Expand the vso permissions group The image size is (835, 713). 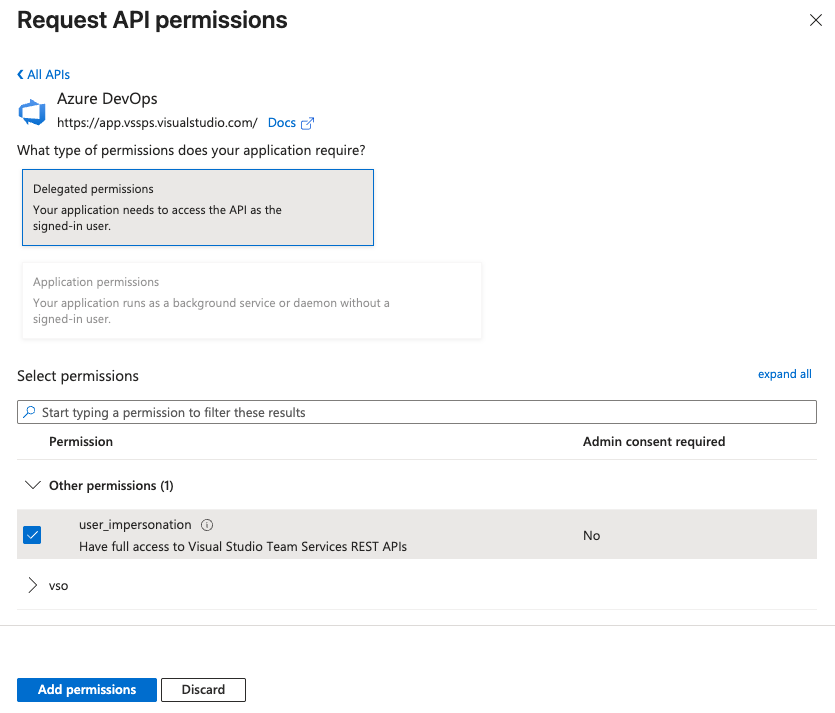(32, 585)
